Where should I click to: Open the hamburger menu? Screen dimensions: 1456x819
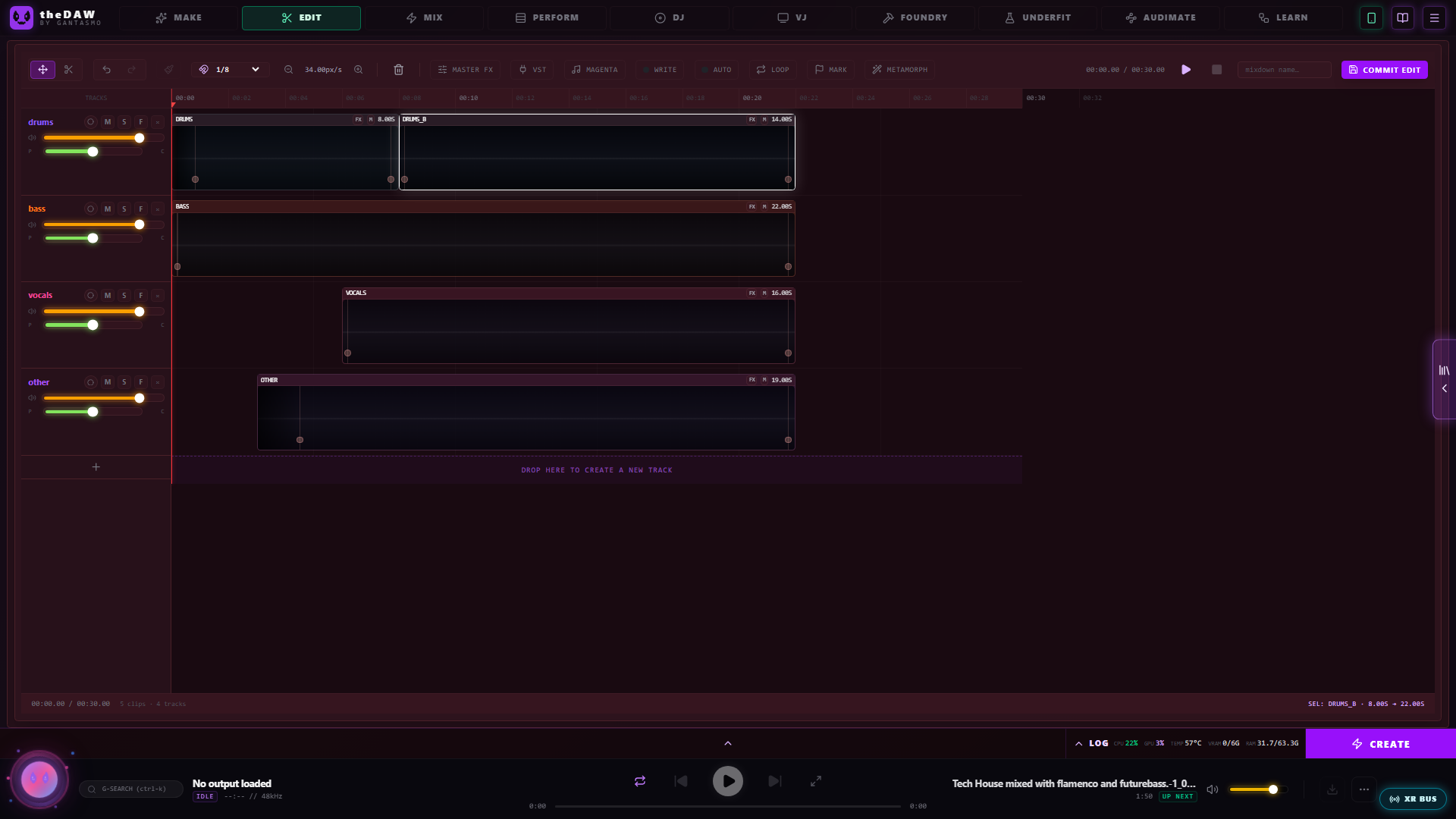pos(1434,17)
